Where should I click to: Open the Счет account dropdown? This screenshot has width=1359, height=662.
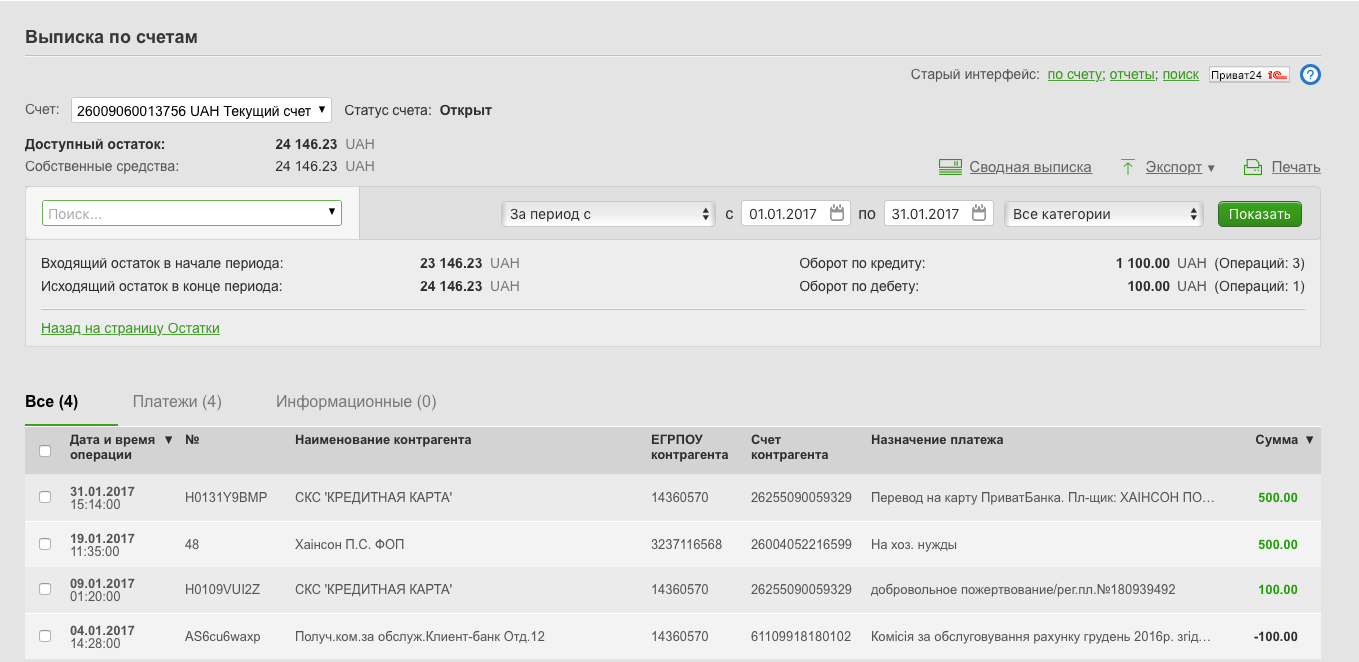[x=201, y=110]
